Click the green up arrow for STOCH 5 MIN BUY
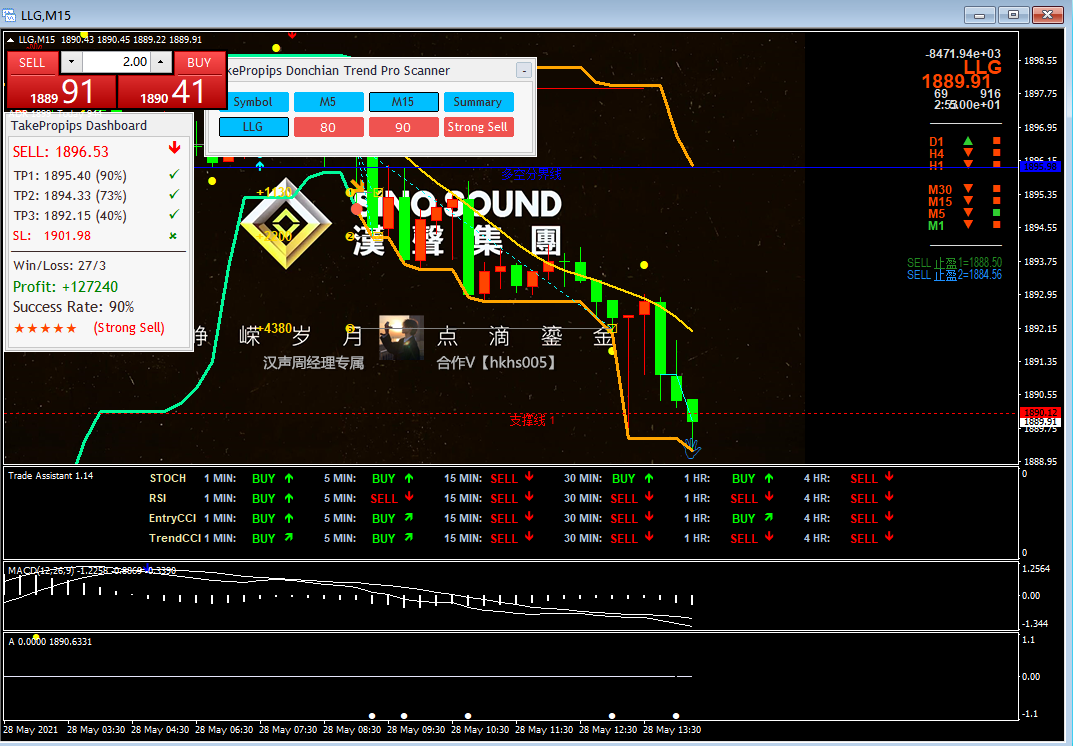The width and height of the screenshot is (1073, 746). (x=409, y=478)
